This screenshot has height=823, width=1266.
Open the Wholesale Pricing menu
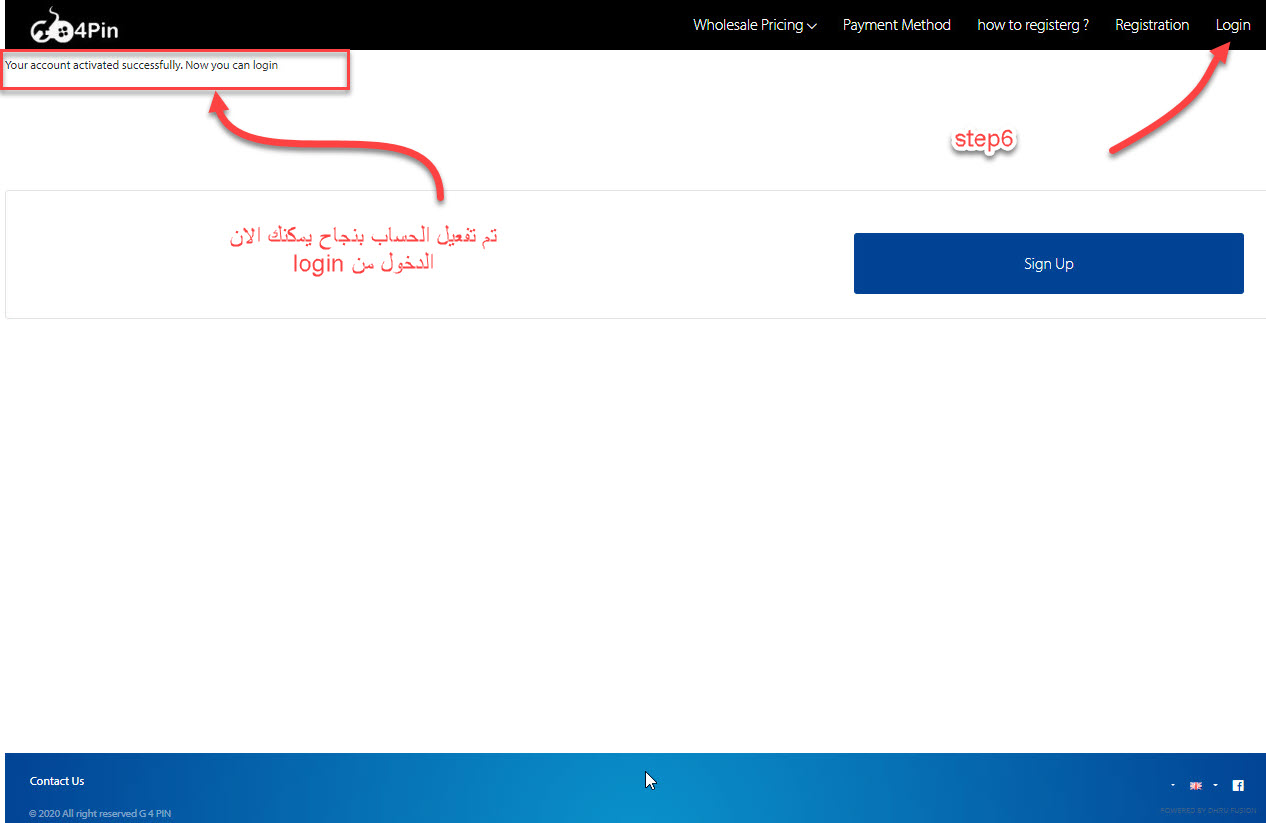[748, 25]
